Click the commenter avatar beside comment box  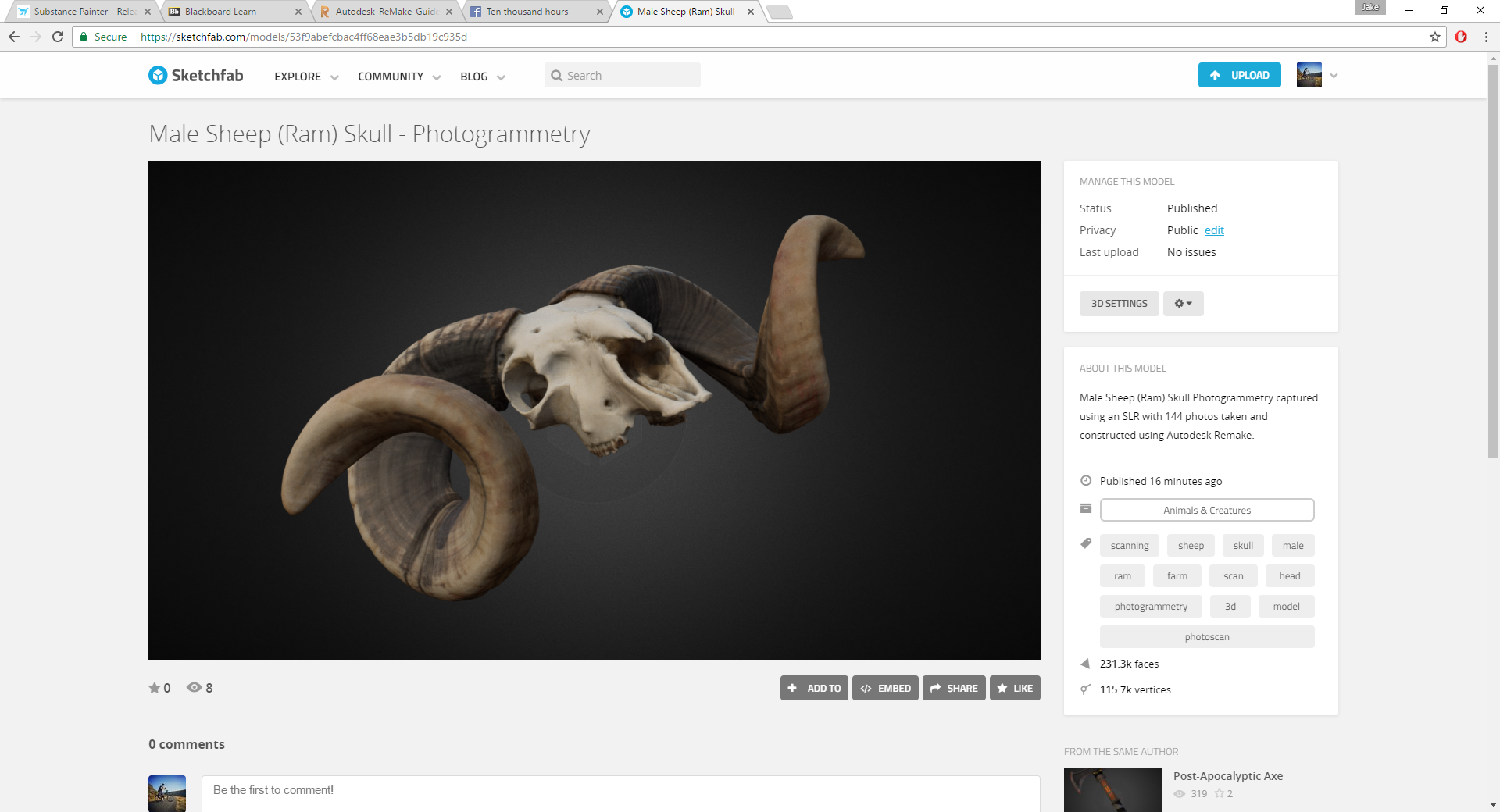tap(167, 793)
